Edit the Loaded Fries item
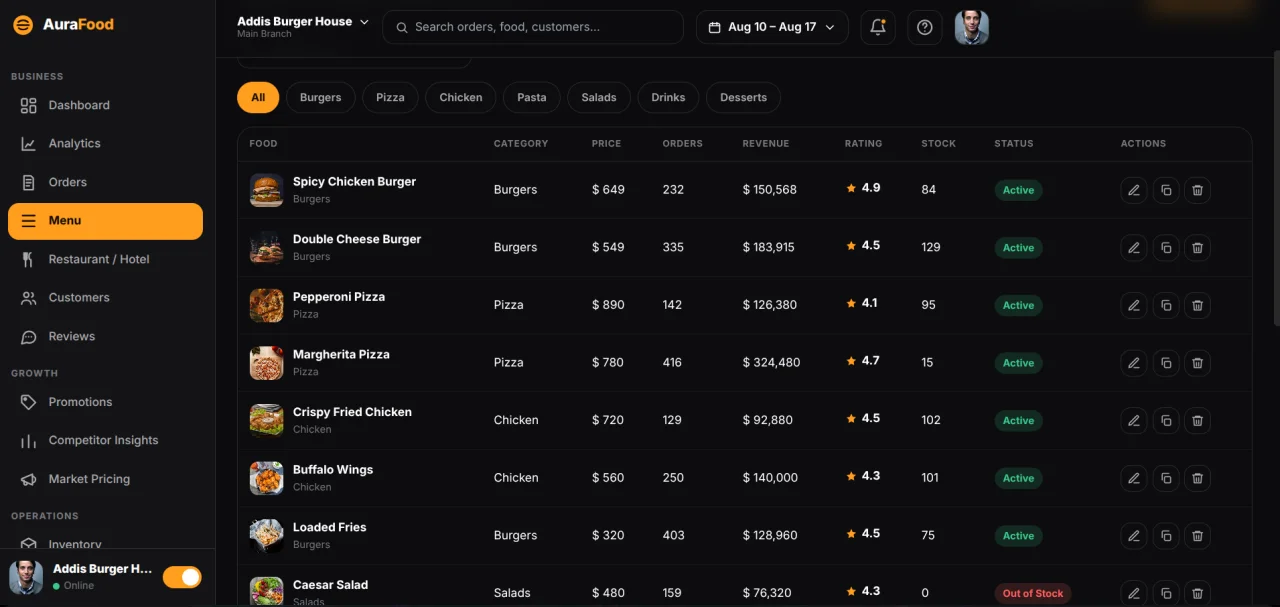1280x607 pixels. tap(1134, 536)
